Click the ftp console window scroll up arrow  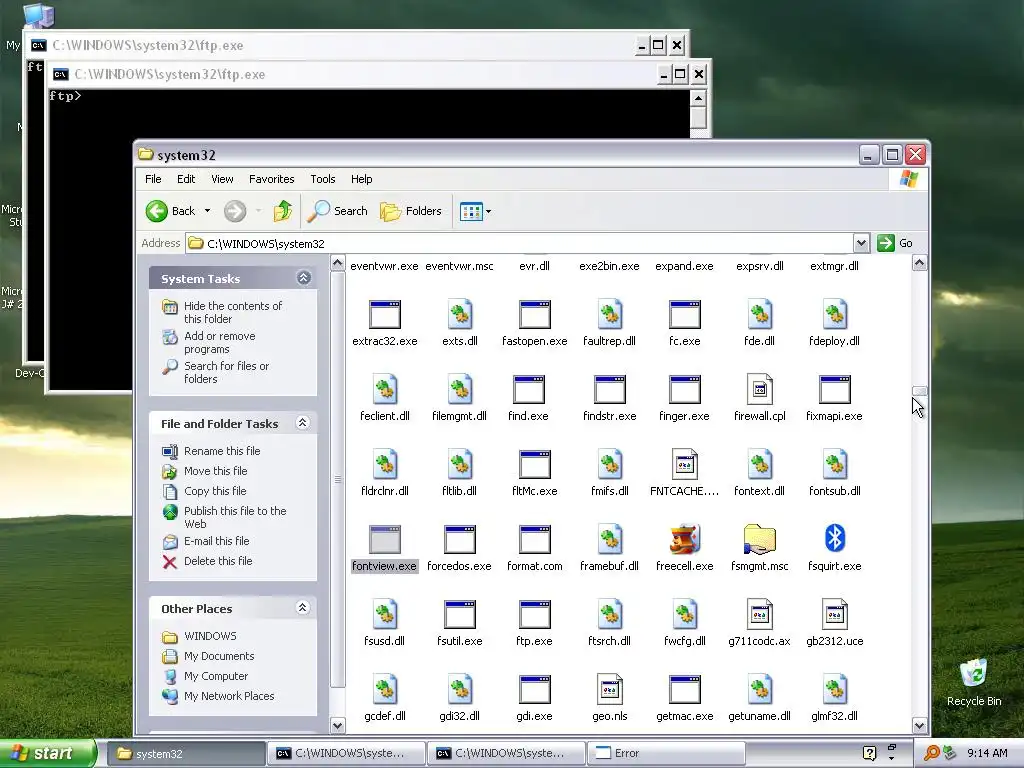698,99
